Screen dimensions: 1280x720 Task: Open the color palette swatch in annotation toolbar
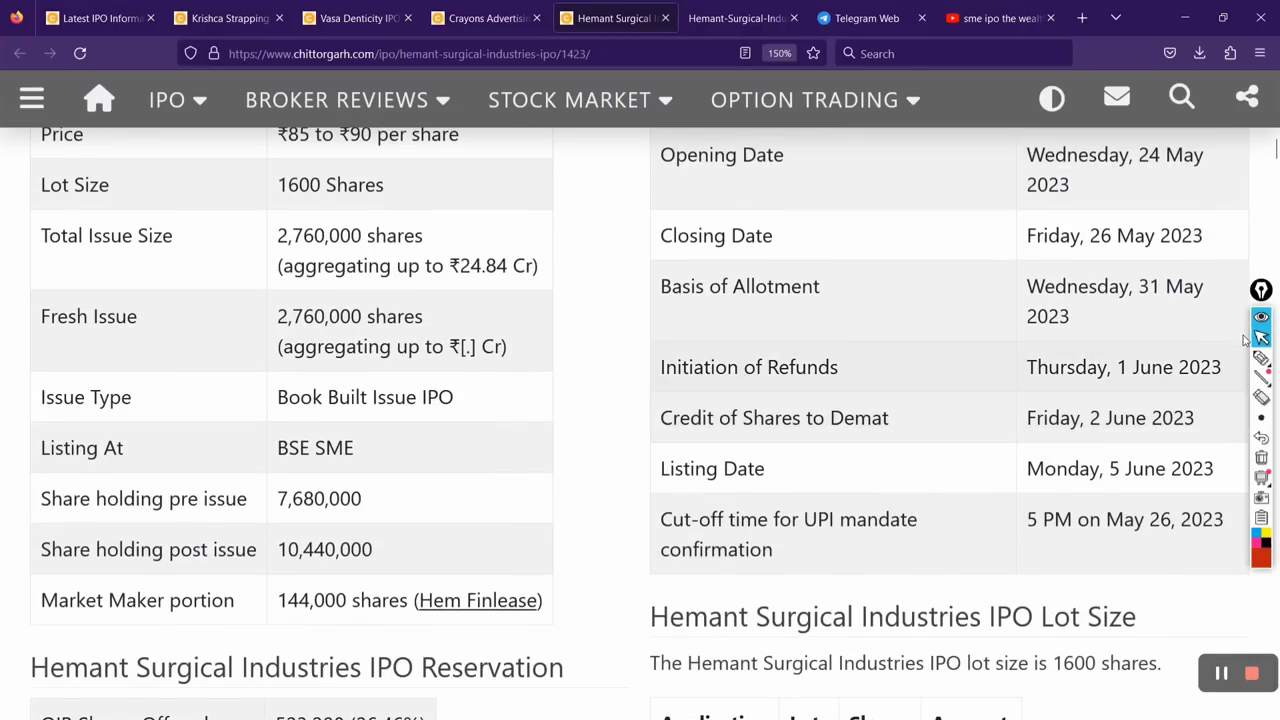pos(1261,537)
